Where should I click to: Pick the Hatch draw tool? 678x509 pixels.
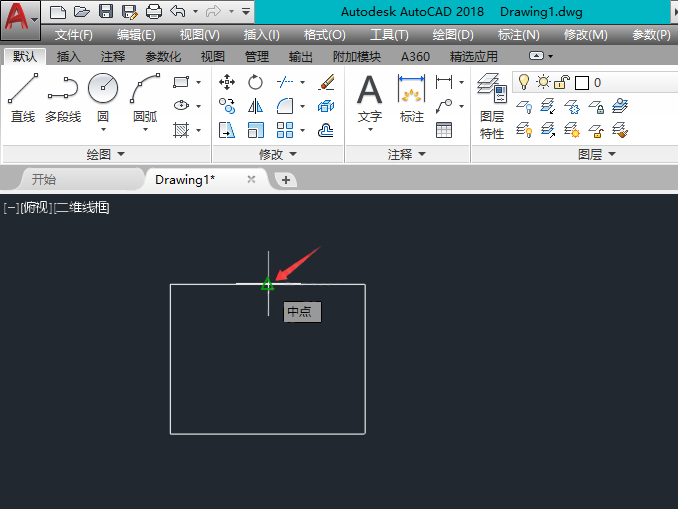point(181,130)
